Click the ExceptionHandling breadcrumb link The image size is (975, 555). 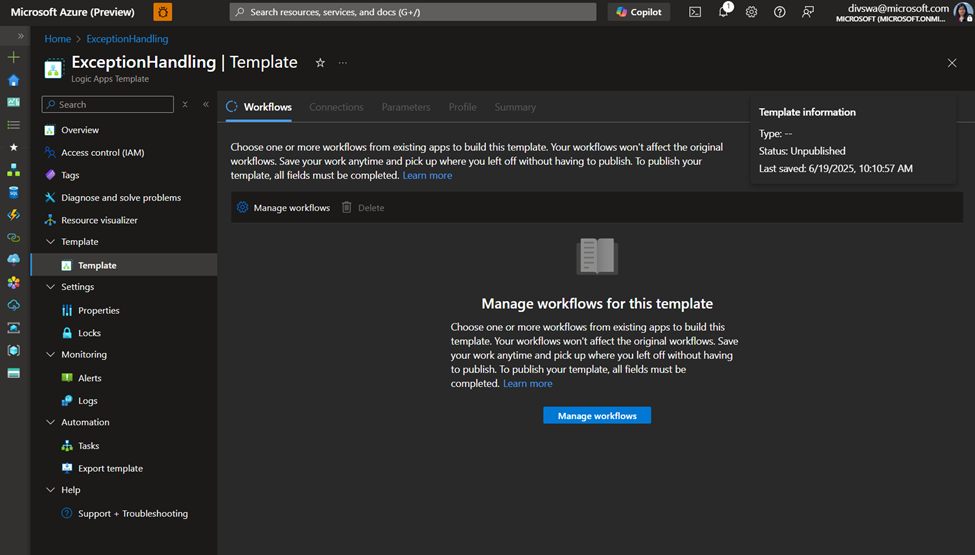click(x=127, y=39)
